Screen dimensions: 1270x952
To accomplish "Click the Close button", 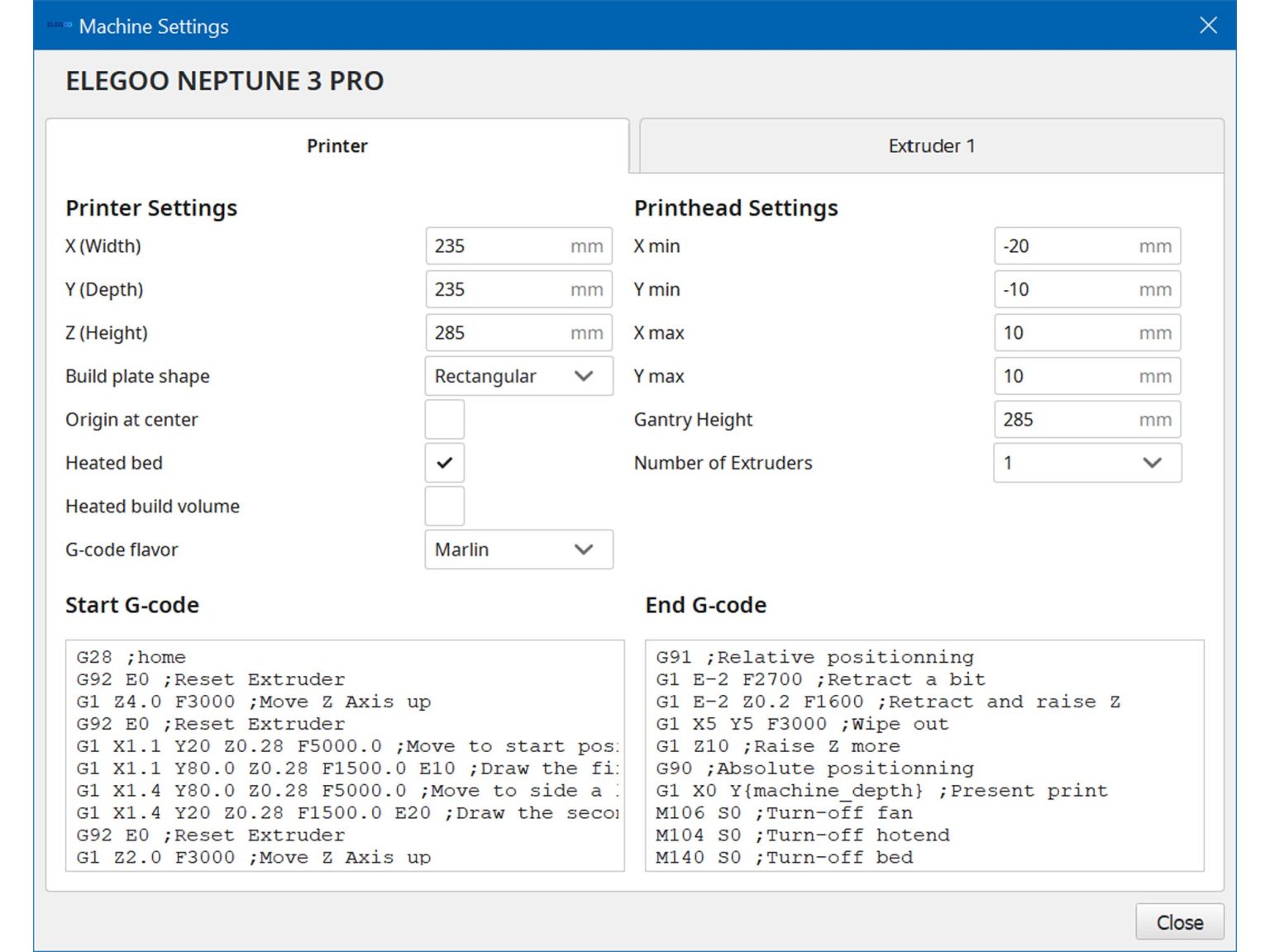I will pos(1180,921).
